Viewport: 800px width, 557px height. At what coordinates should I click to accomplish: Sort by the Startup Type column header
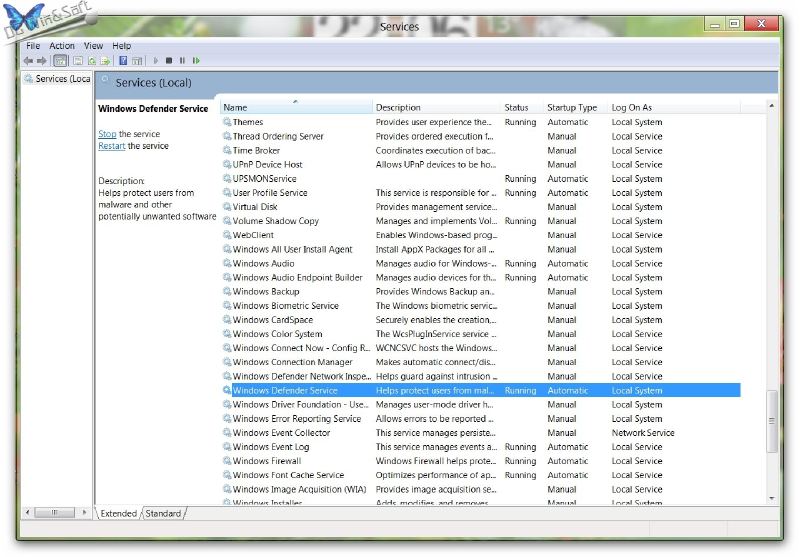[576, 108]
